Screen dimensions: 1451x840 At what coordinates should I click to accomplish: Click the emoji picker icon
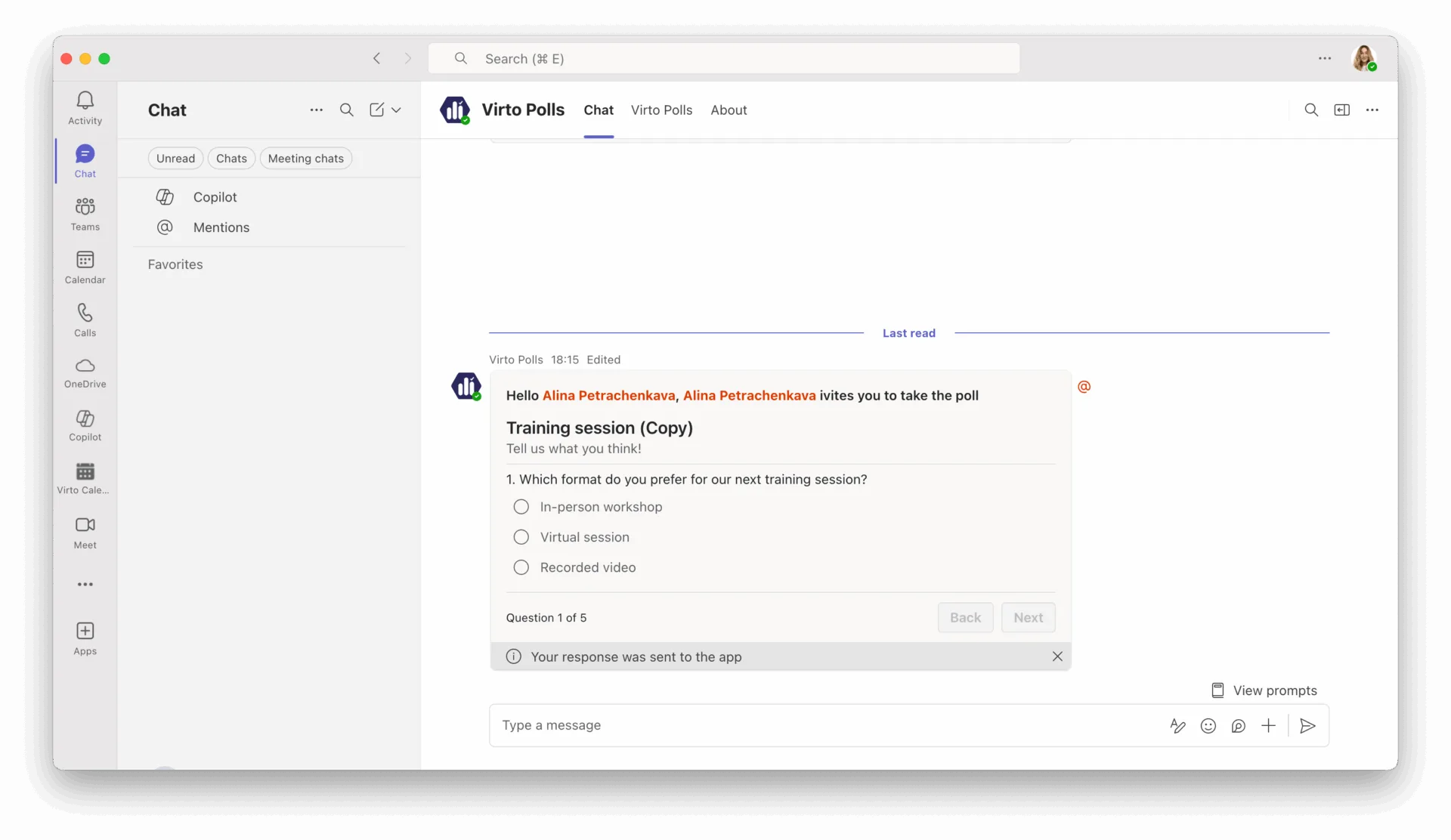point(1208,726)
